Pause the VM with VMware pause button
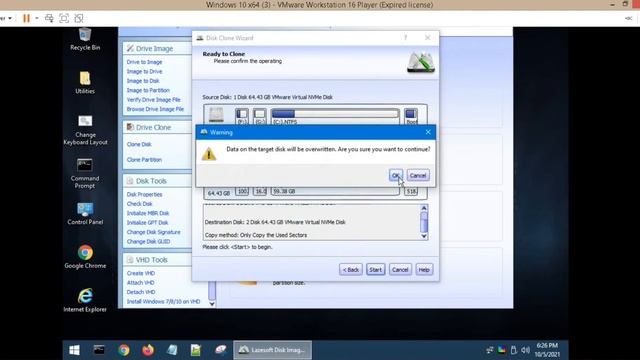The height and width of the screenshot is (360, 640). 27,18
